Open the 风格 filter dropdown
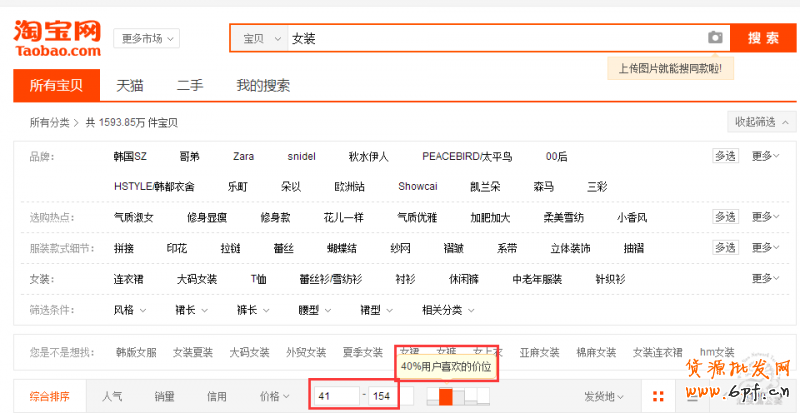This screenshot has height=413, width=800. click(129, 310)
